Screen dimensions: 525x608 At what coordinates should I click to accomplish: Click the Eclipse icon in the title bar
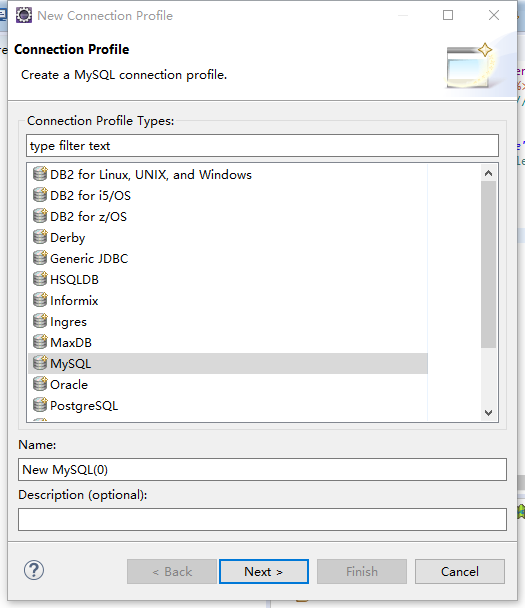pos(24,15)
